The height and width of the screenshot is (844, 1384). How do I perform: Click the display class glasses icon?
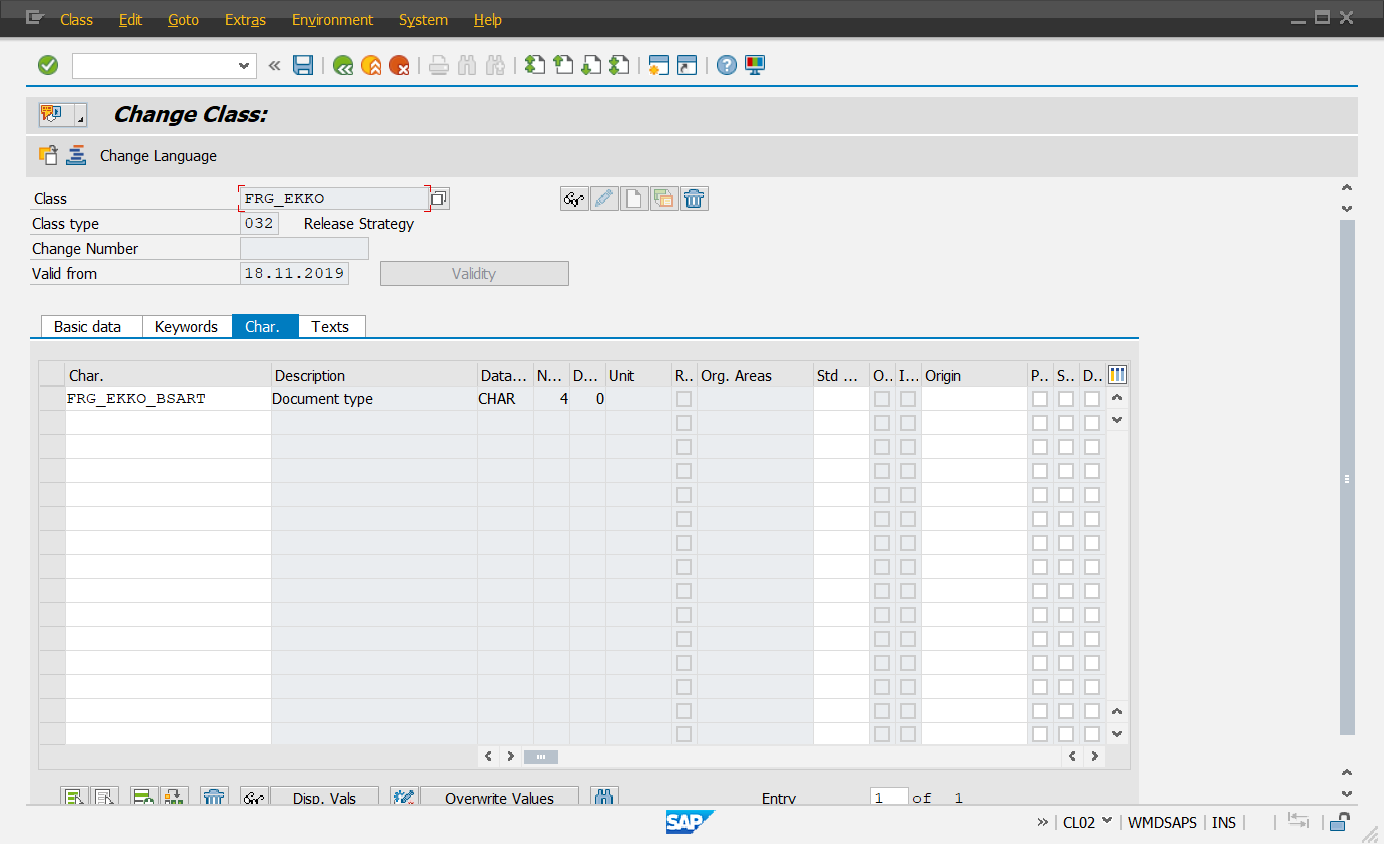click(x=573, y=199)
